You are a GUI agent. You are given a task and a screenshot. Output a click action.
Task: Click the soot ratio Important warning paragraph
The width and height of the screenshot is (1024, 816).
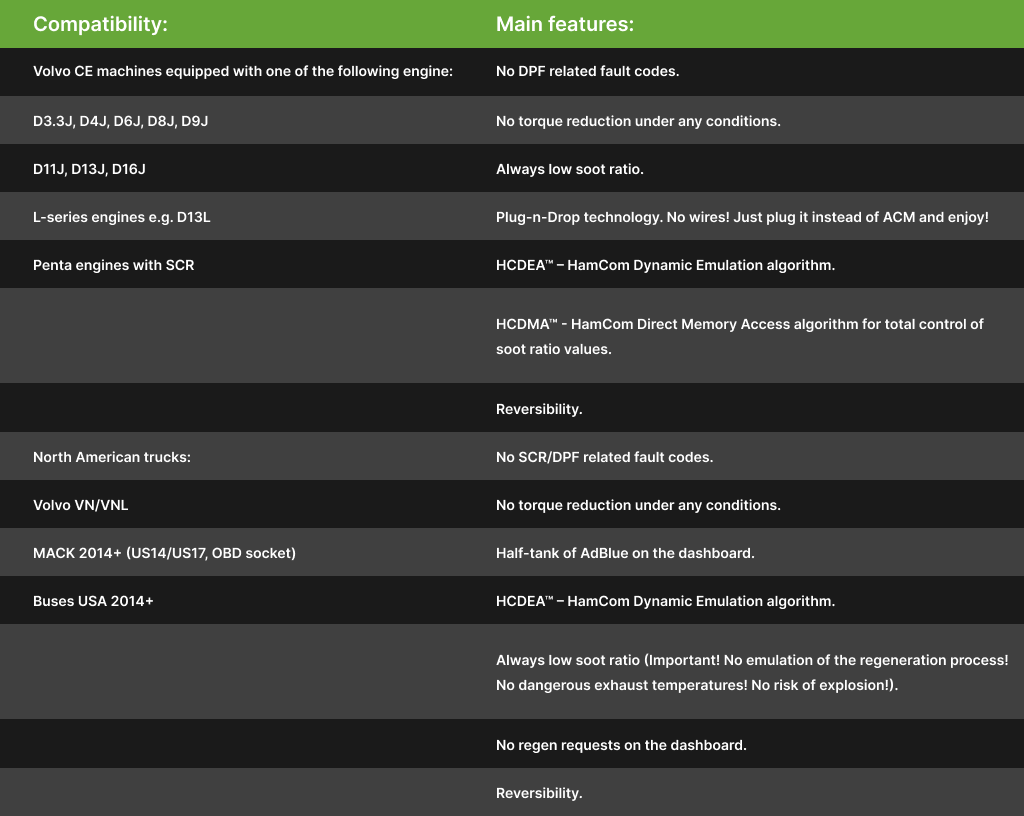tap(751, 673)
